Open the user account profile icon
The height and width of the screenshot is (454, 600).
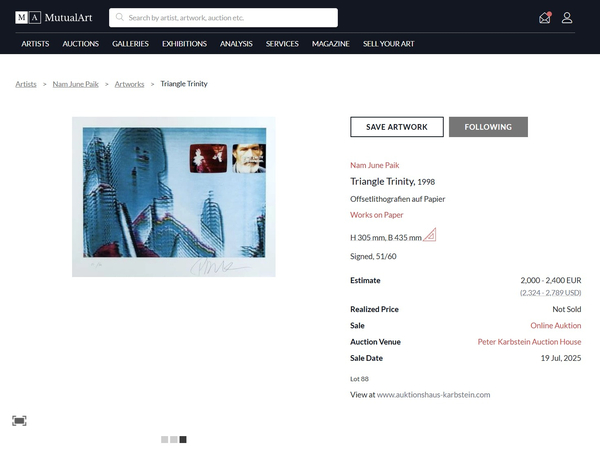point(567,18)
